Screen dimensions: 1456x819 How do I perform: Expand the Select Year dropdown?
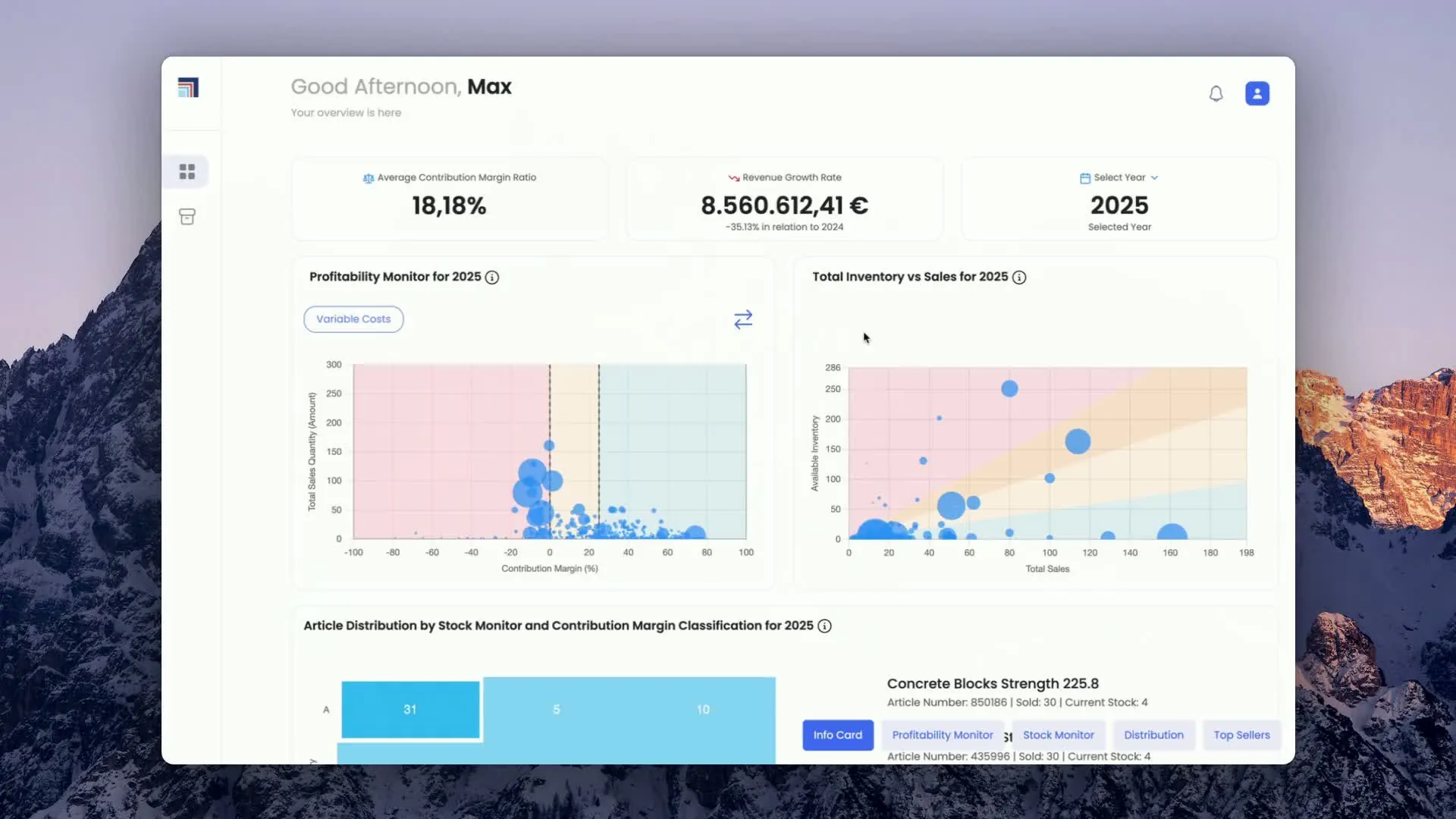(1119, 177)
